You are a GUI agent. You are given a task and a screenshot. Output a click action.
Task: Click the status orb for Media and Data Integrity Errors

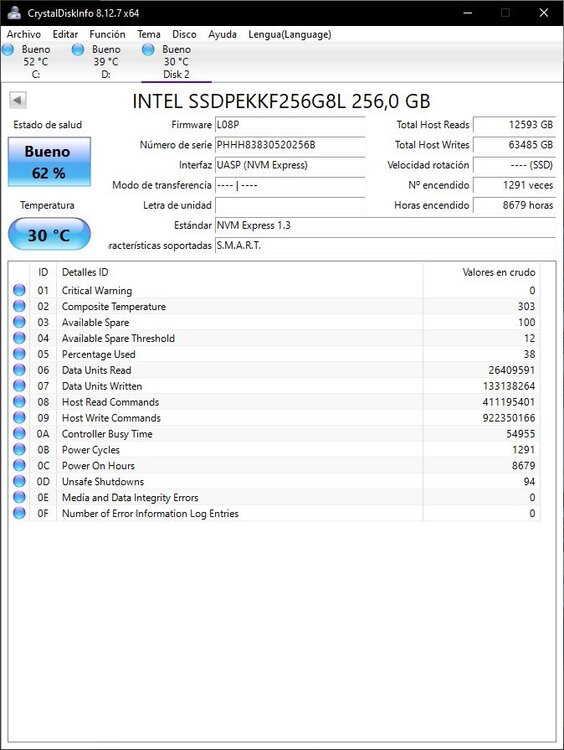(19, 497)
